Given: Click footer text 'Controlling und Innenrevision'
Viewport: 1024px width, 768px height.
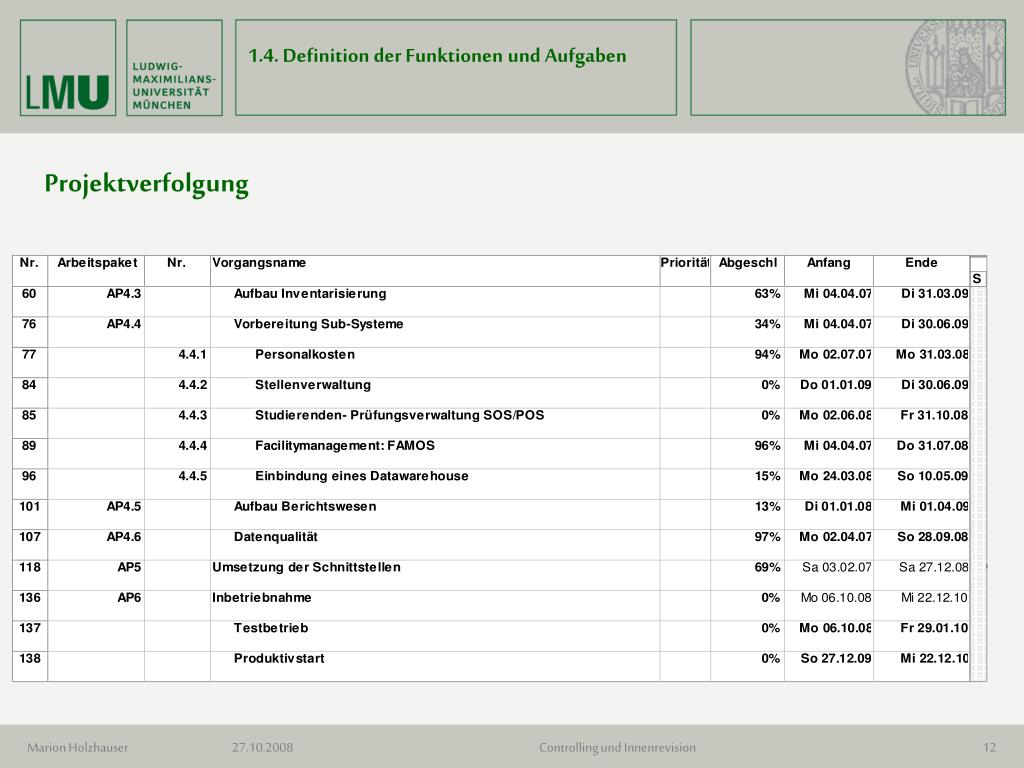Looking at the screenshot, I should tap(617, 748).
